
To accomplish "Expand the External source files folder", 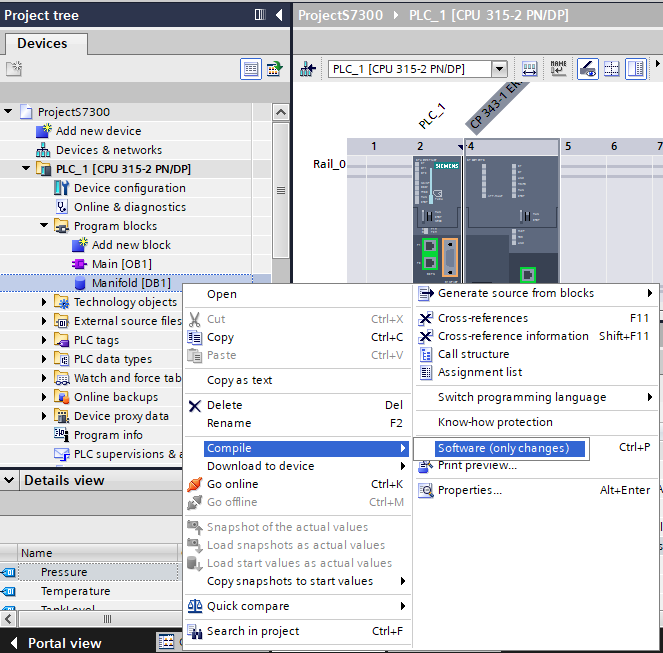I will click(44, 321).
